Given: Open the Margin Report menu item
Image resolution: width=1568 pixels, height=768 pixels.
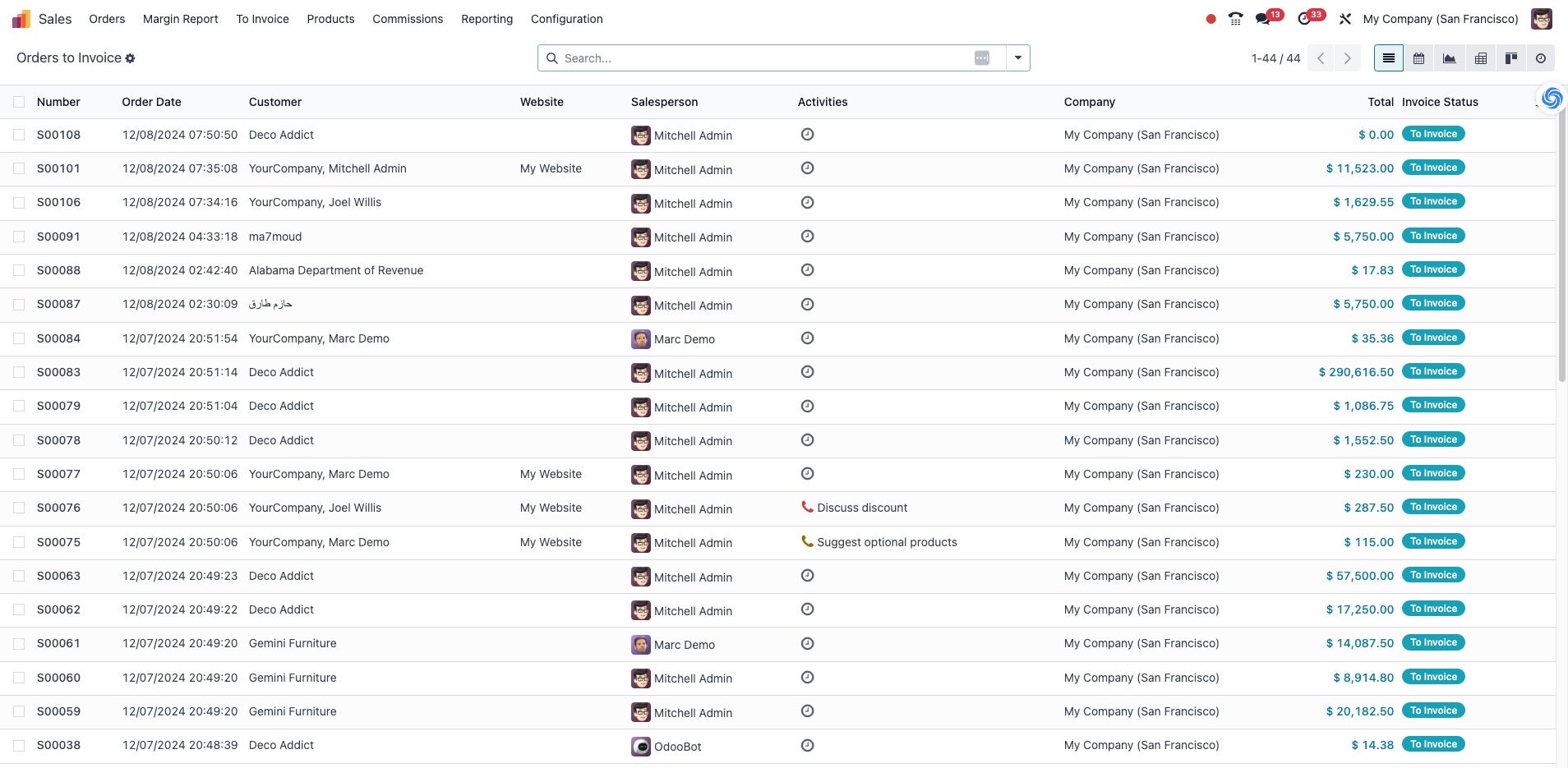Looking at the screenshot, I should point(180,19).
